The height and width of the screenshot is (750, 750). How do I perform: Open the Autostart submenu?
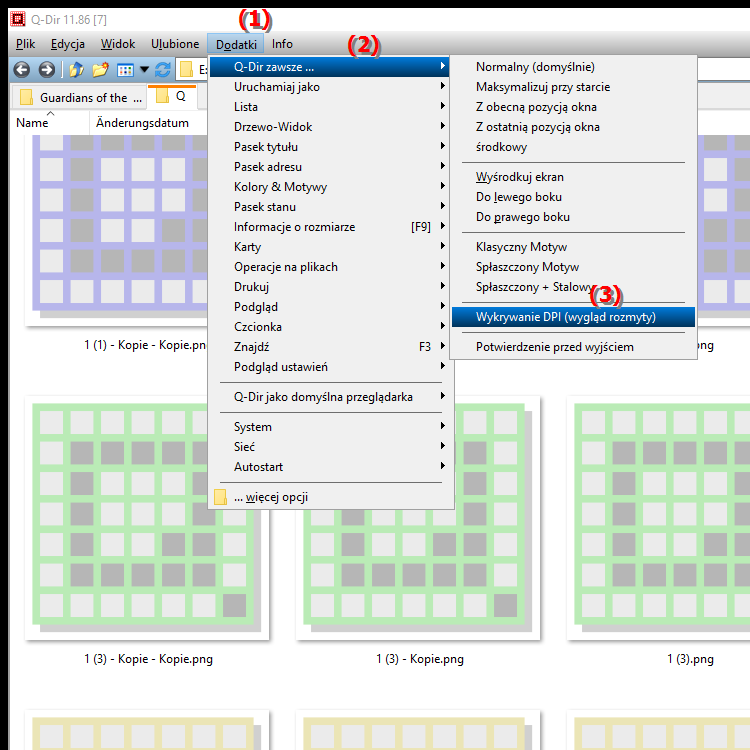click(330, 467)
